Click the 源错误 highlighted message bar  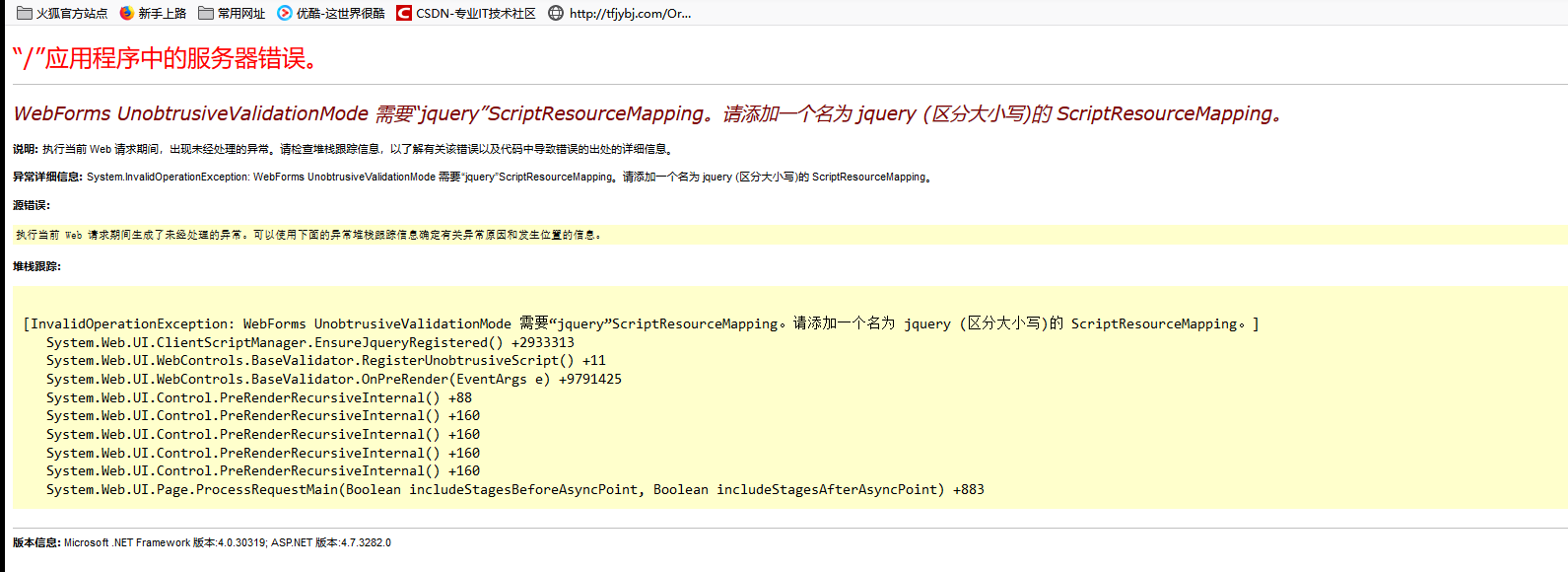[306, 233]
